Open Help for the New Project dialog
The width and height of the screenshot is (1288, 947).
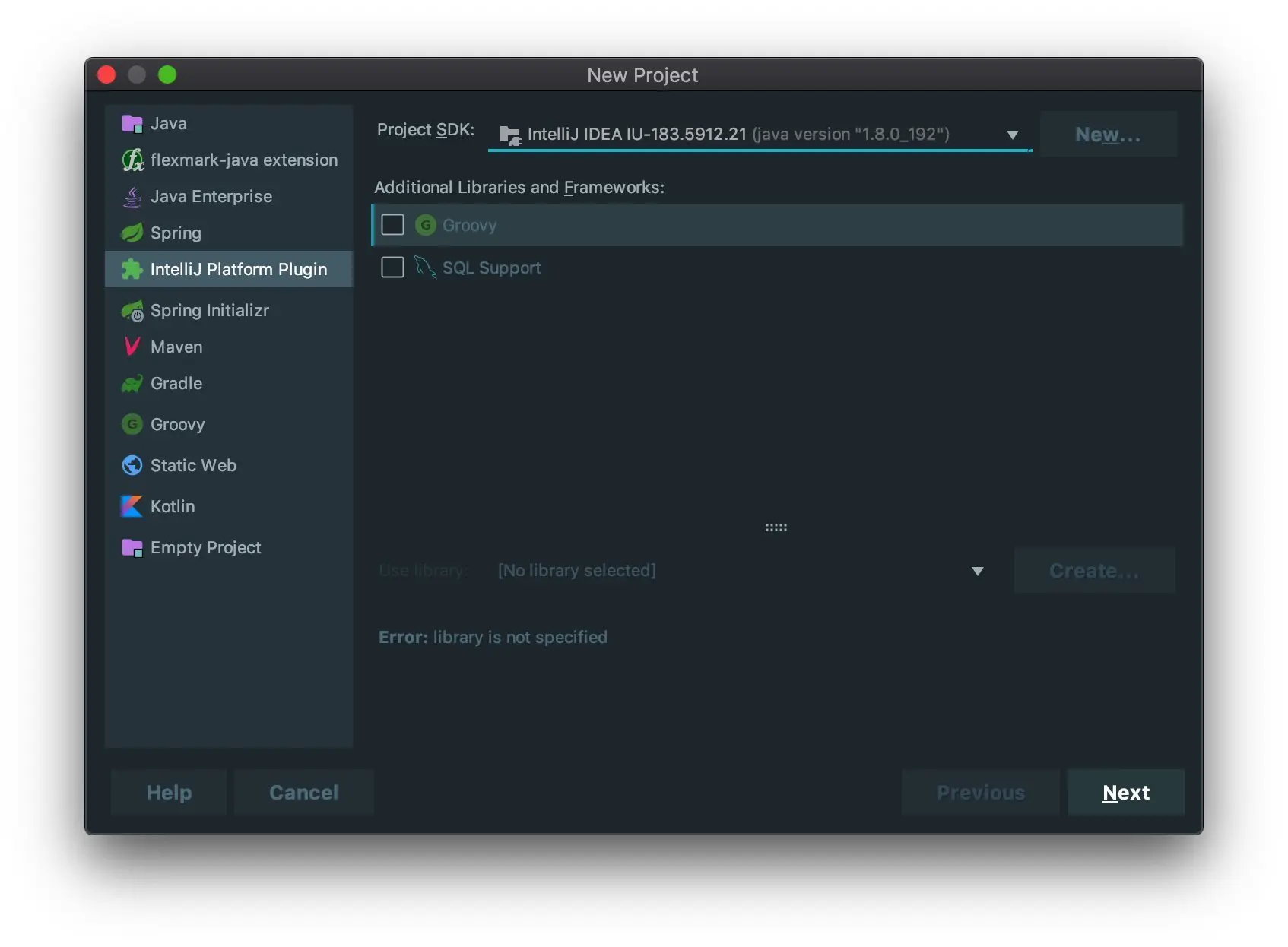click(169, 793)
